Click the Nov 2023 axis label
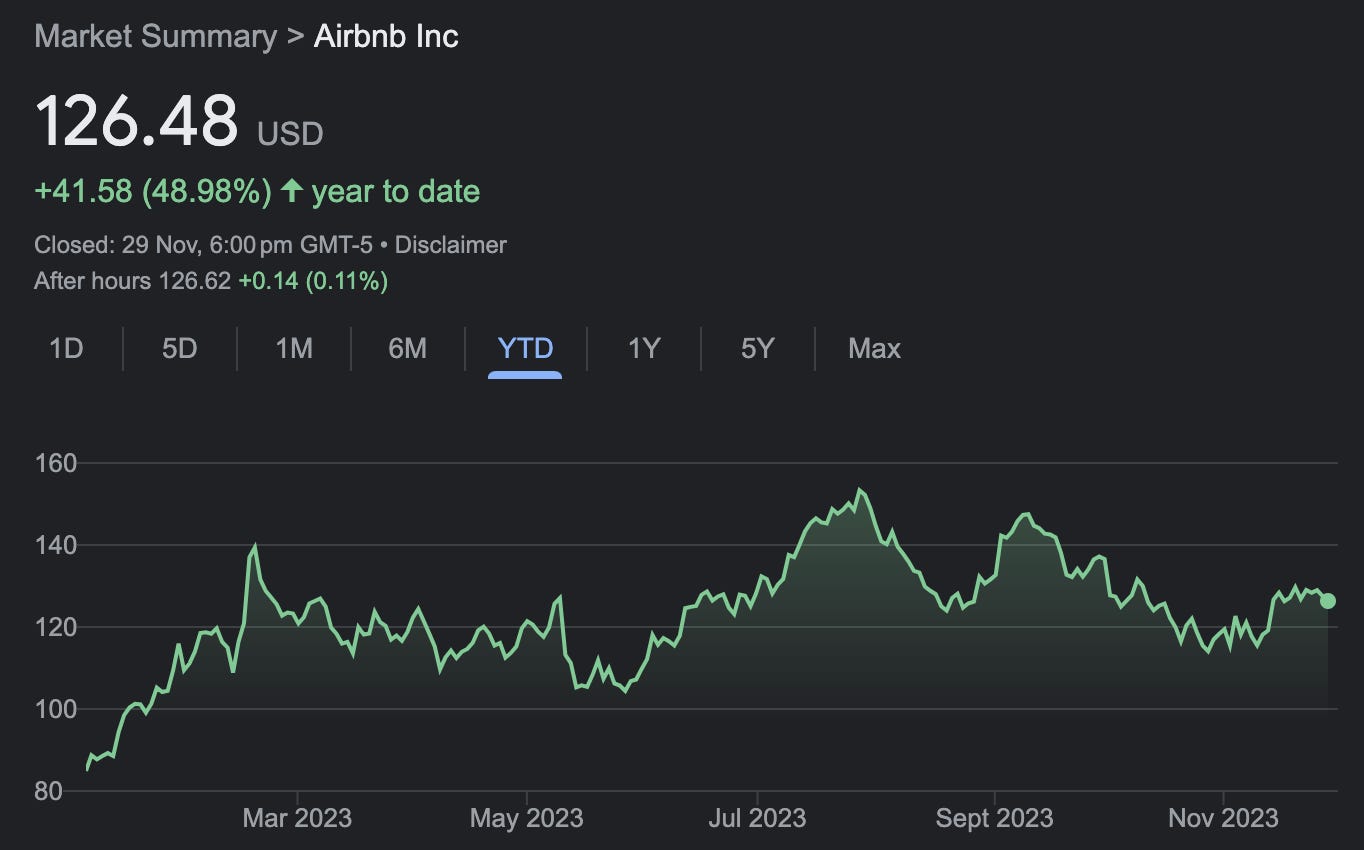 pyautogui.click(x=1223, y=818)
